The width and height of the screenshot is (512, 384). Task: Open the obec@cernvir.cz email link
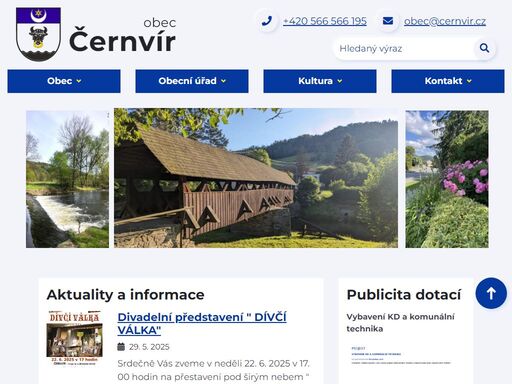pos(445,21)
